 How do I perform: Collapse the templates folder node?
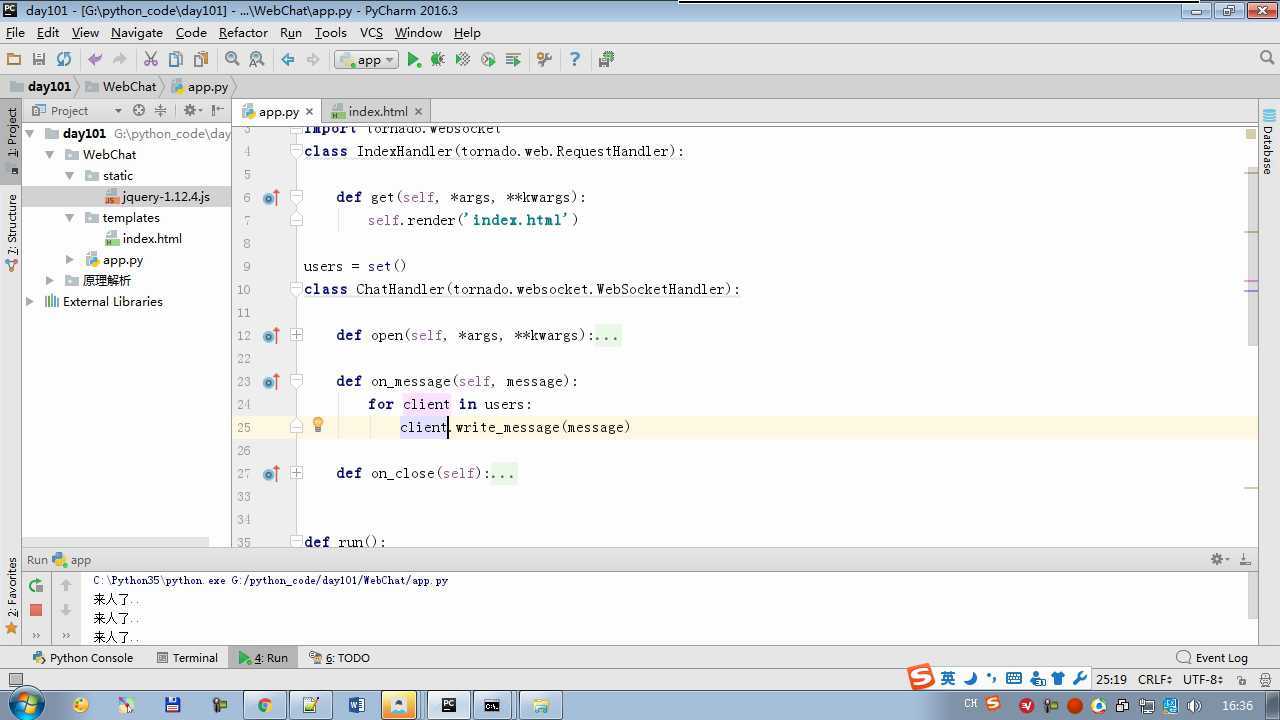coord(70,218)
